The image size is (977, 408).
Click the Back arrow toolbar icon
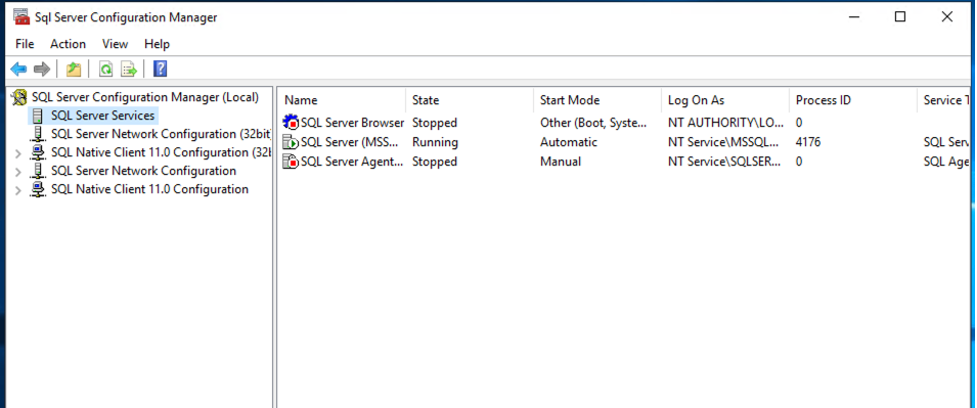coord(19,69)
